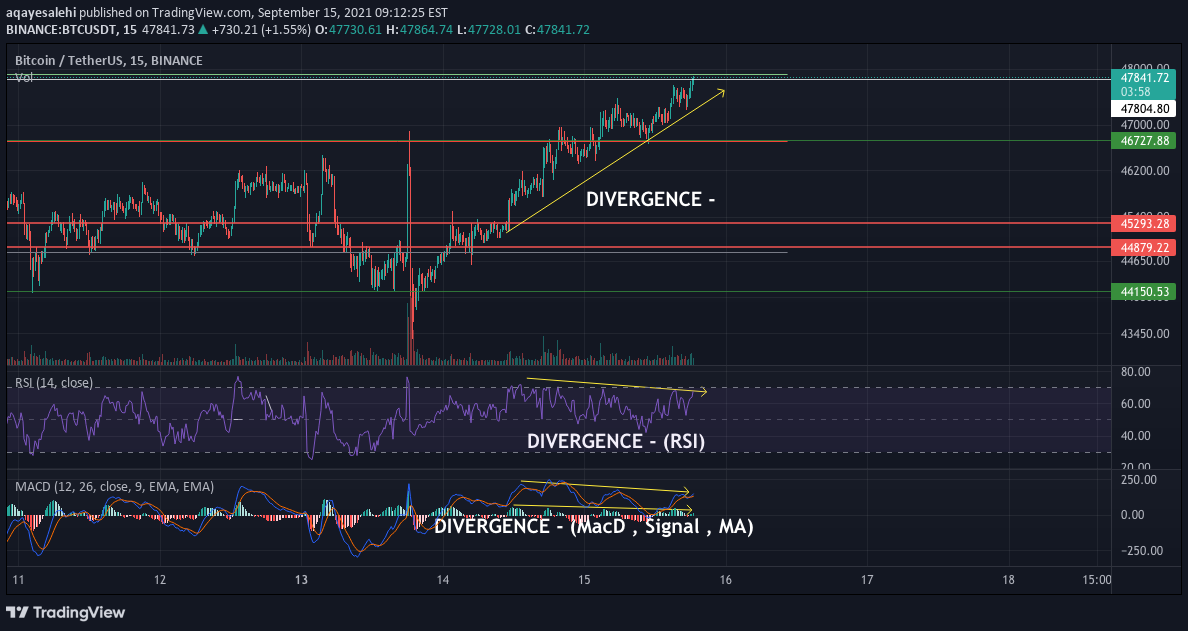
Task: Click the red price label 44879.22
Action: point(1143,247)
